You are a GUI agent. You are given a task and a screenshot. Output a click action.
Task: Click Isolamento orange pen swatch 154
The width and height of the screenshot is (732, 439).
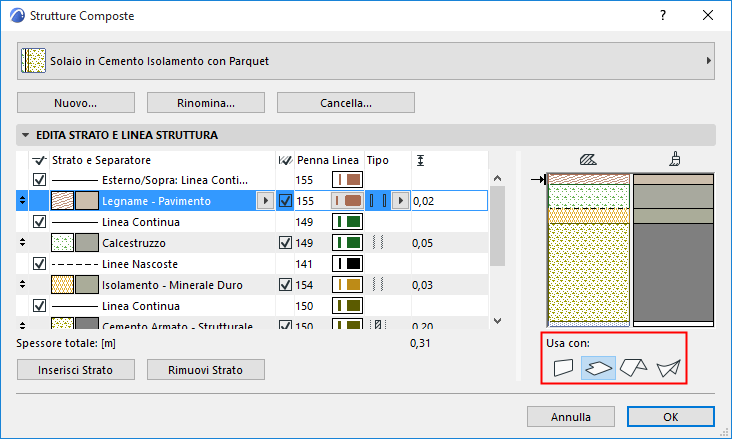coord(347,285)
